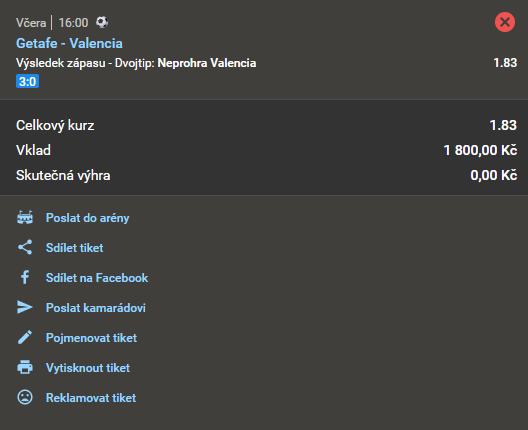Click the arena stadium icon
Image resolution: width=528 pixels, height=430 pixels.
pos(25,218)
